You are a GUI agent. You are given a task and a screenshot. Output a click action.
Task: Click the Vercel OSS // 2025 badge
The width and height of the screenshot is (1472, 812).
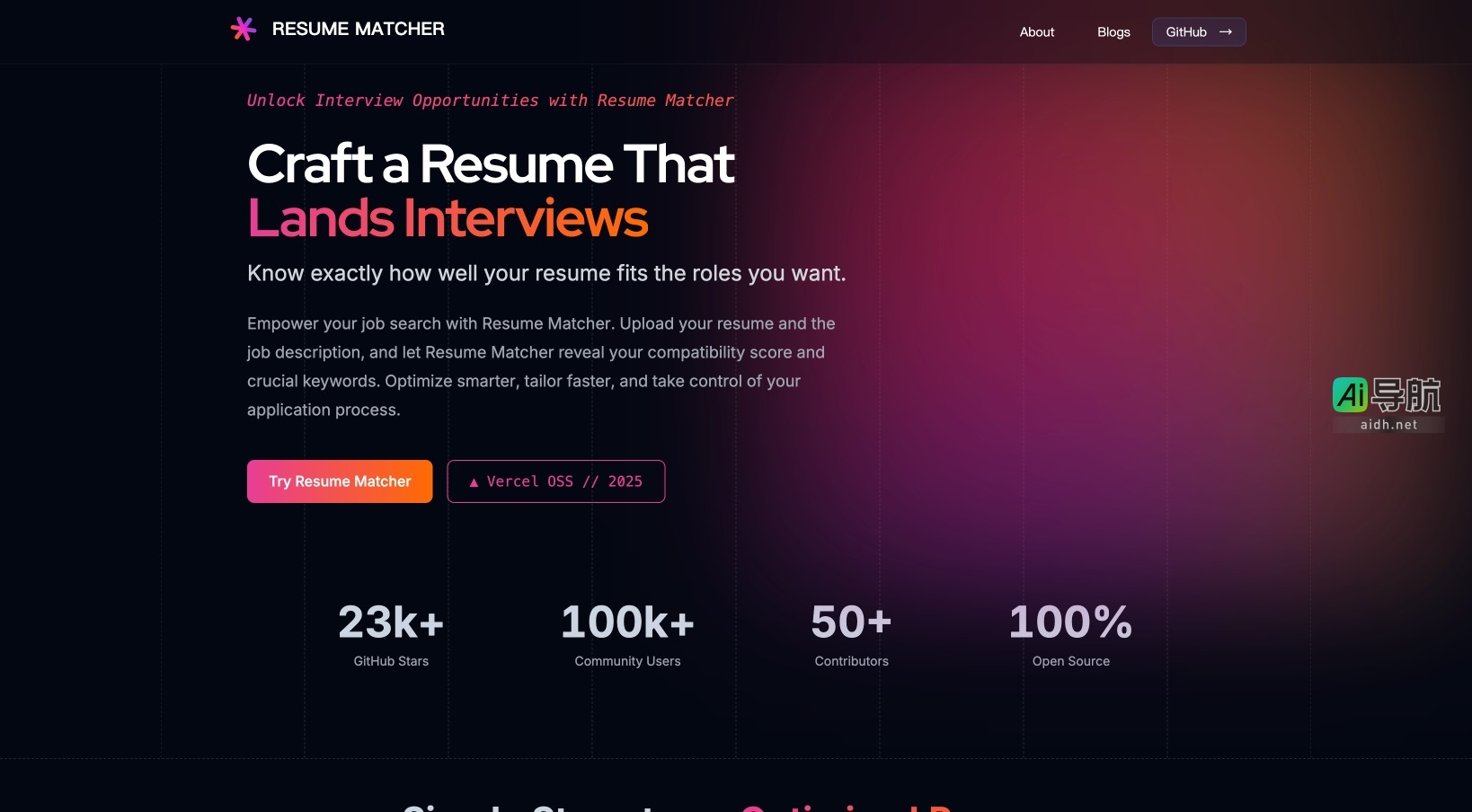point(555,481)
